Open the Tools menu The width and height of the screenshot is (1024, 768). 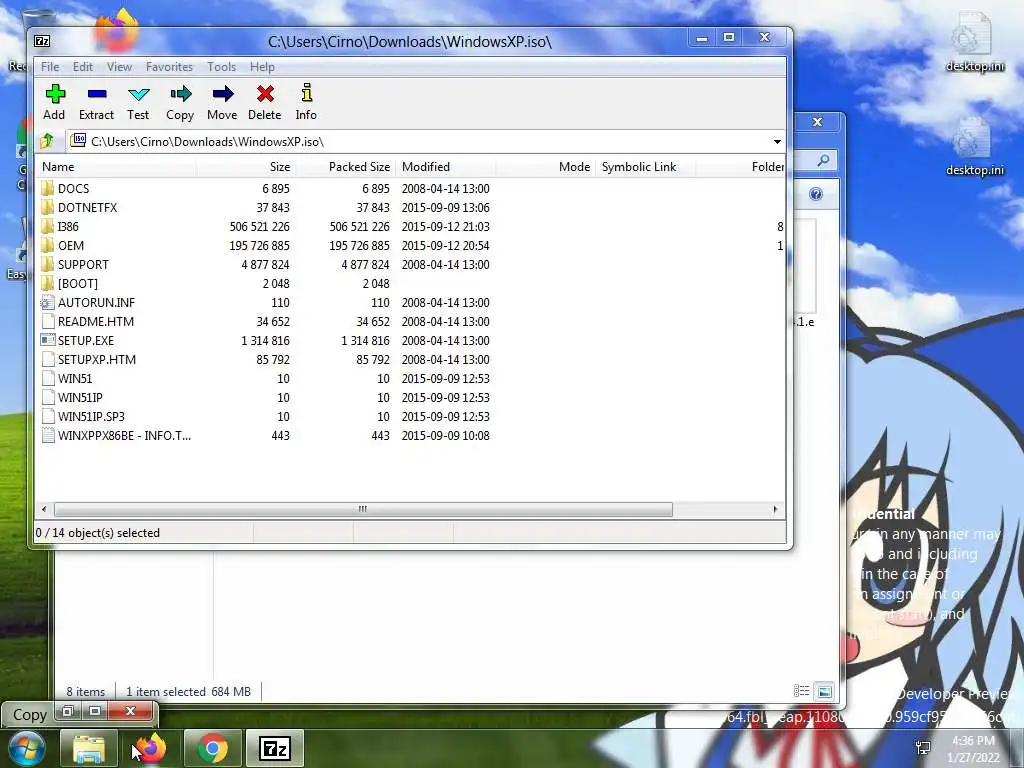click(x=221, y=67)
